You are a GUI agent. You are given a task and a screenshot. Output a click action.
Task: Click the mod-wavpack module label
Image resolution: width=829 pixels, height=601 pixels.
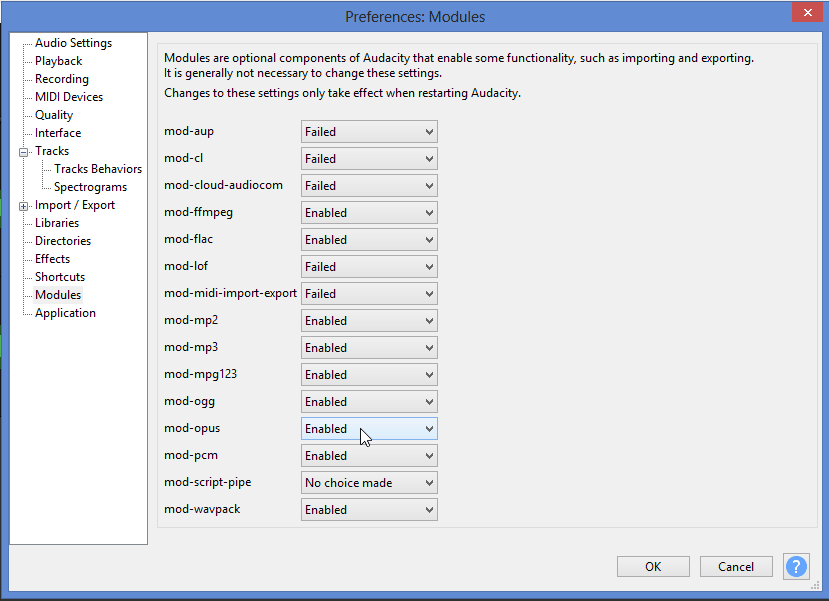[202, 509]
